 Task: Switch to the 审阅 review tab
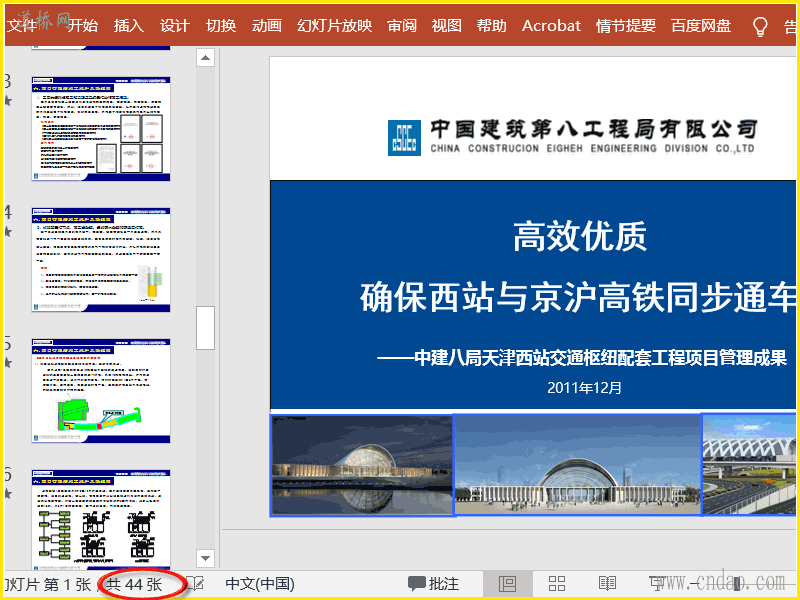click(x=402, y=26)
